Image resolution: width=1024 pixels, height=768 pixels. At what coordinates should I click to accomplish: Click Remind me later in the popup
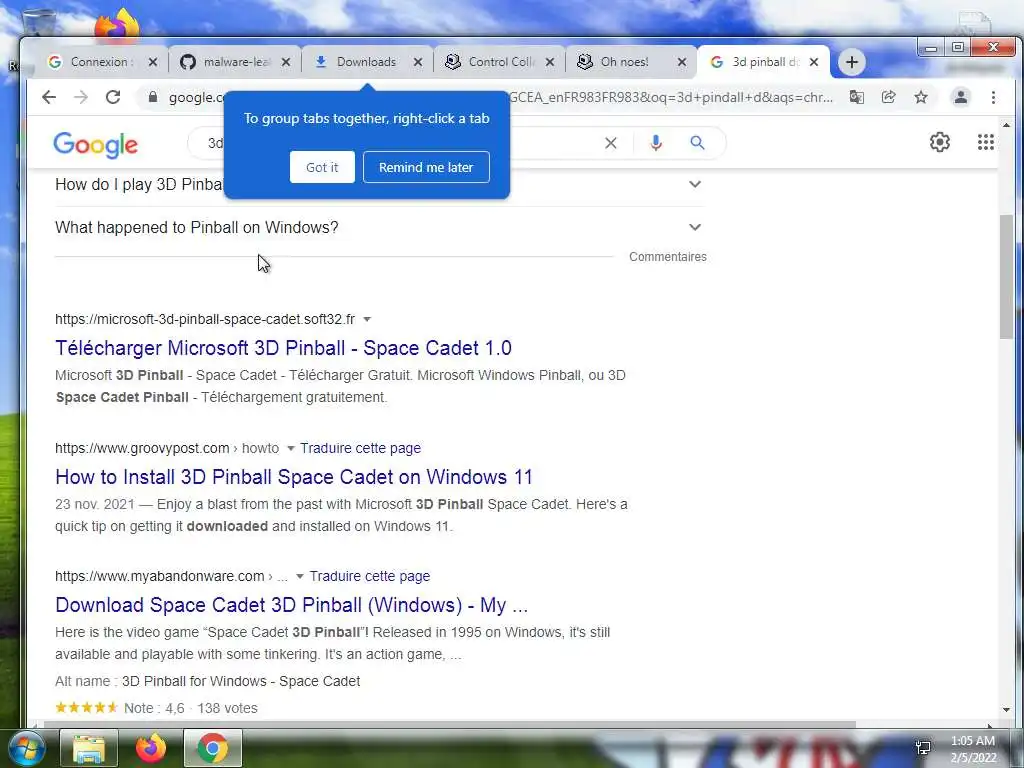click(x=426, y=167)
